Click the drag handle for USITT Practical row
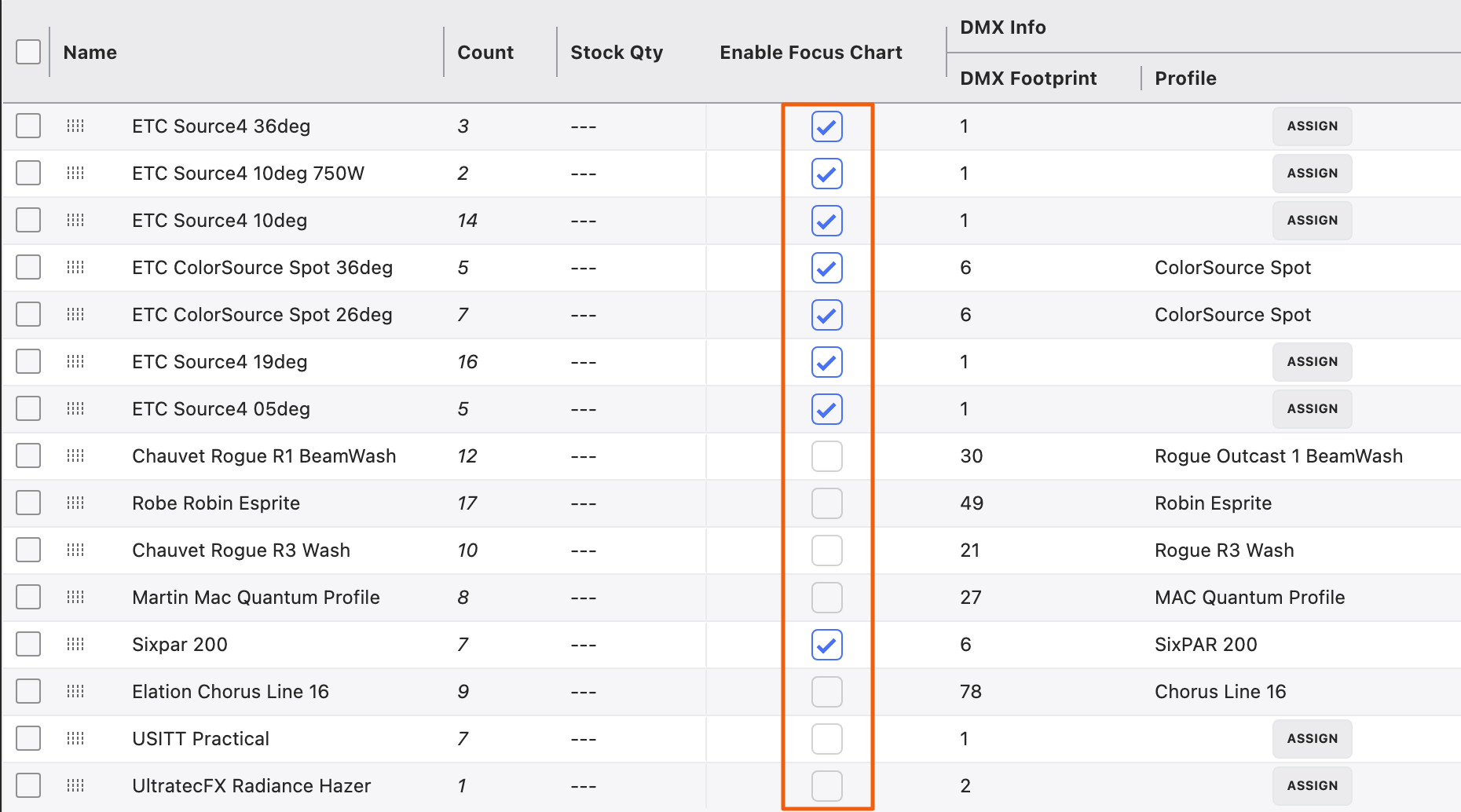 75,739
